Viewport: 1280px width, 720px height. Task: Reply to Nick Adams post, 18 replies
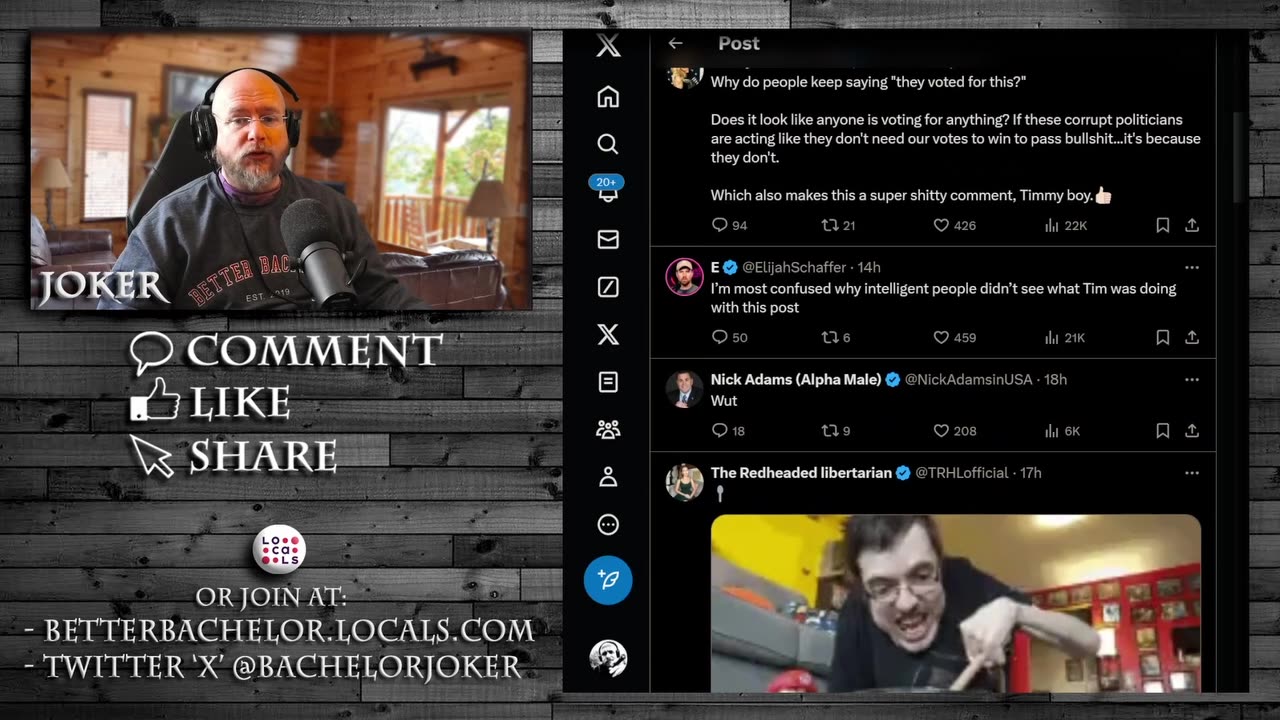coord(728,431)
